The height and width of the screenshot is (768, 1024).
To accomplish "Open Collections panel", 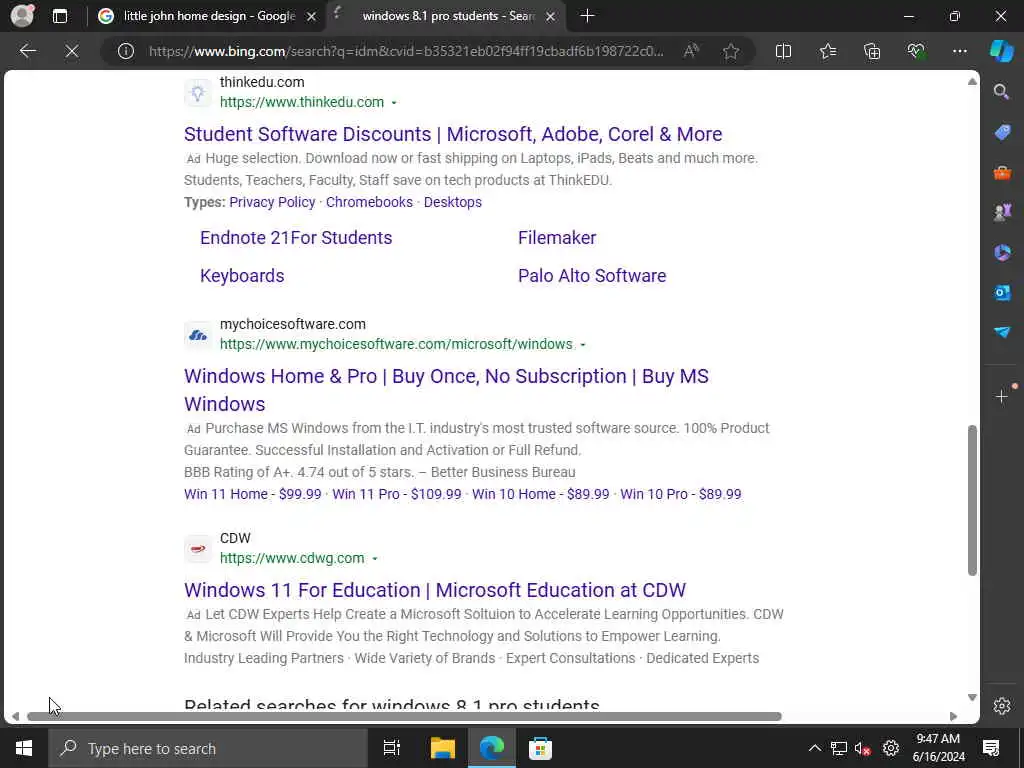I will pos(872,51).
